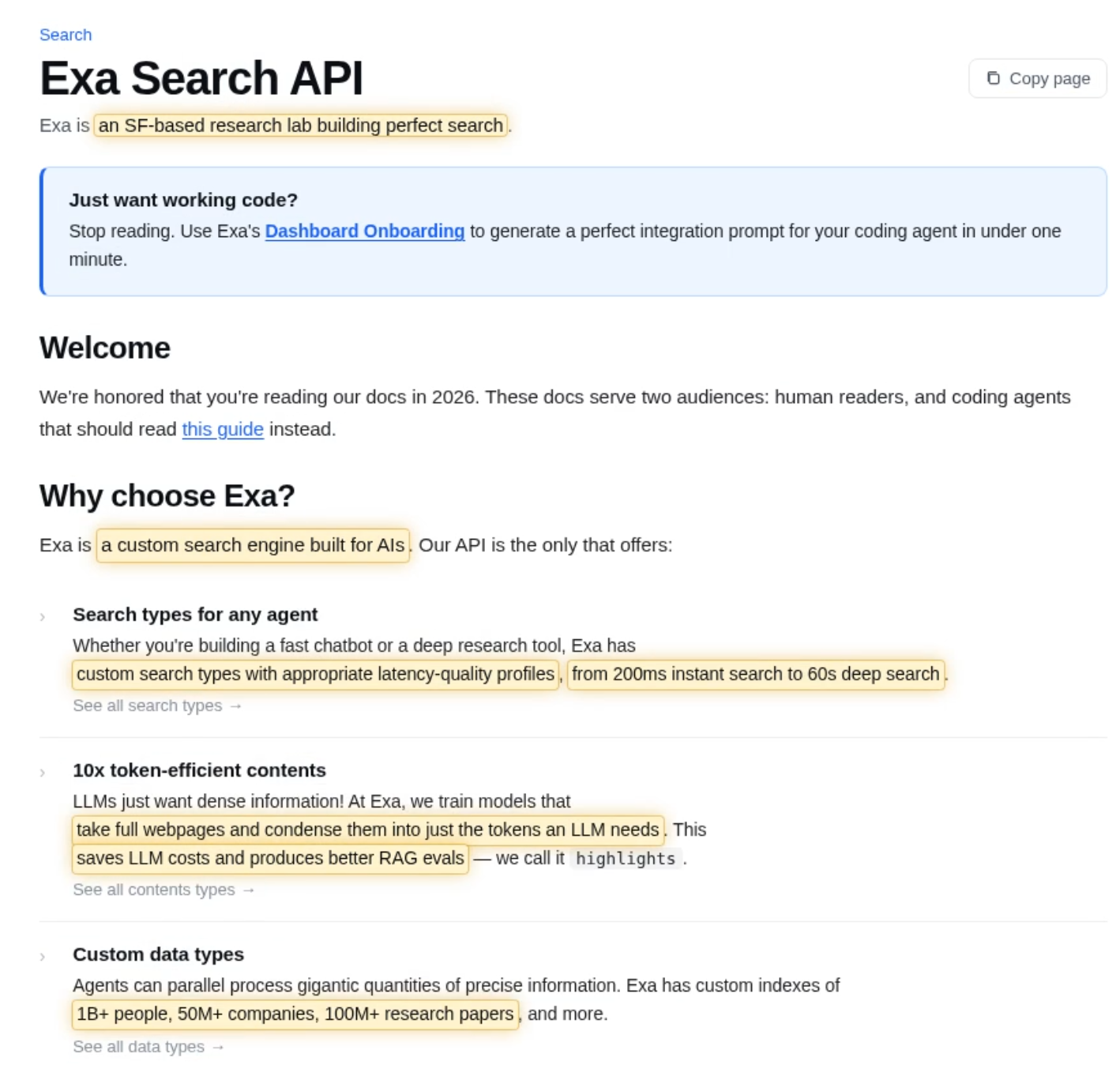Open the "this guide" link
The height and width of the screenshot is (1080, 1120).
coord(222,429)
